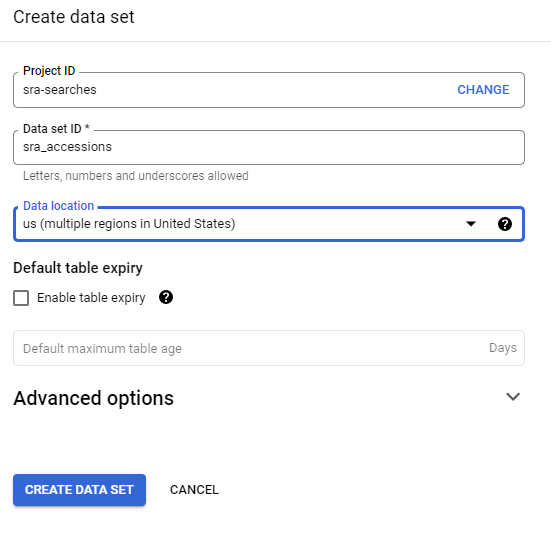Expand Advanced options with the chevron
This screenshot has width=551, height=540.
513,397
